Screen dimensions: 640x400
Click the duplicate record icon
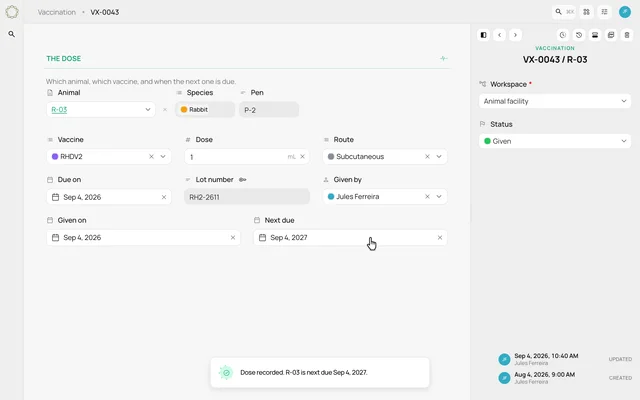(x=611, y=35)
